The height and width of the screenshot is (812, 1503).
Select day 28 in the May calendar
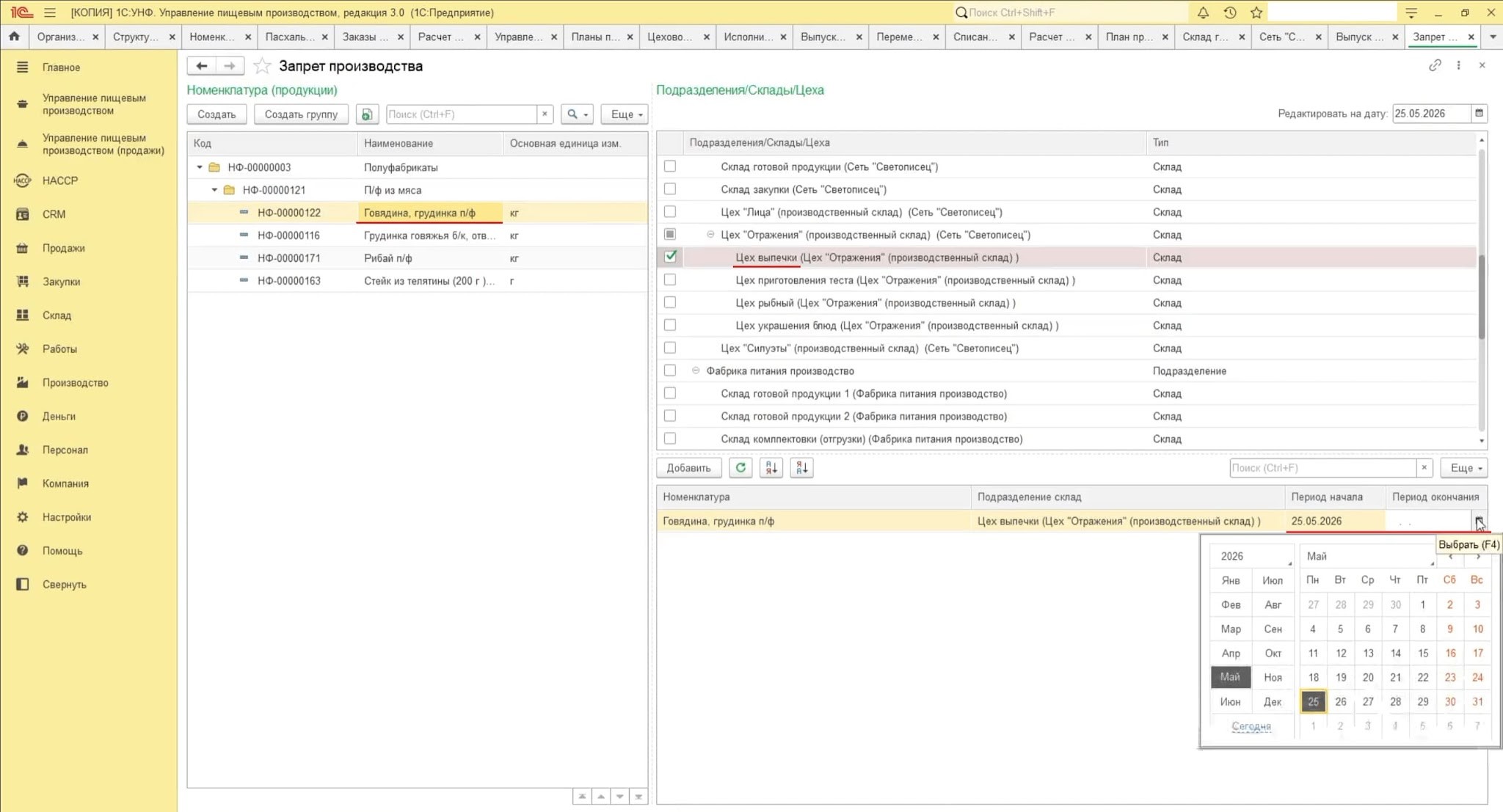(x=1395, y=702)
